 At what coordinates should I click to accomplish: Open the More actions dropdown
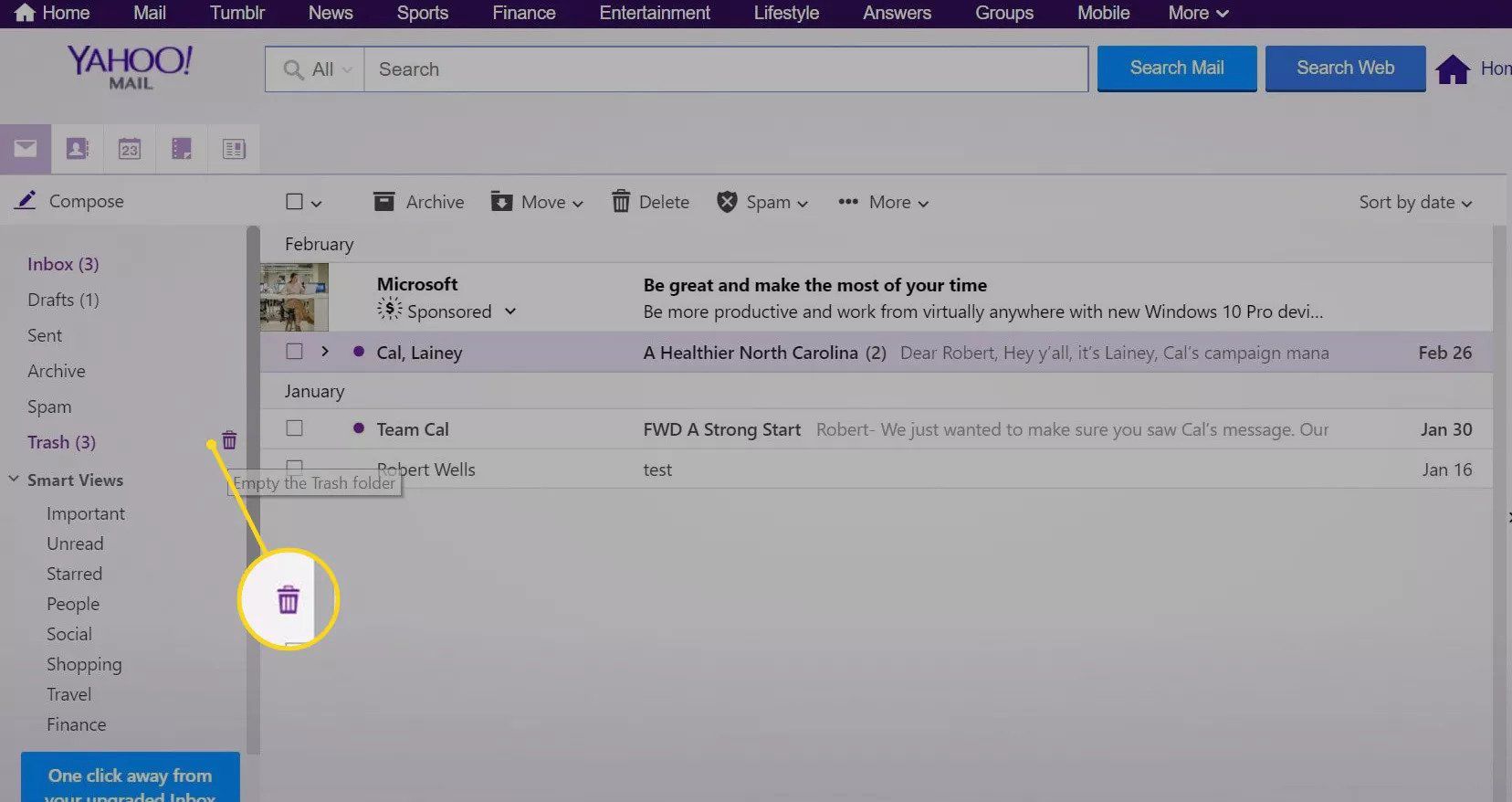click(884, 202)
